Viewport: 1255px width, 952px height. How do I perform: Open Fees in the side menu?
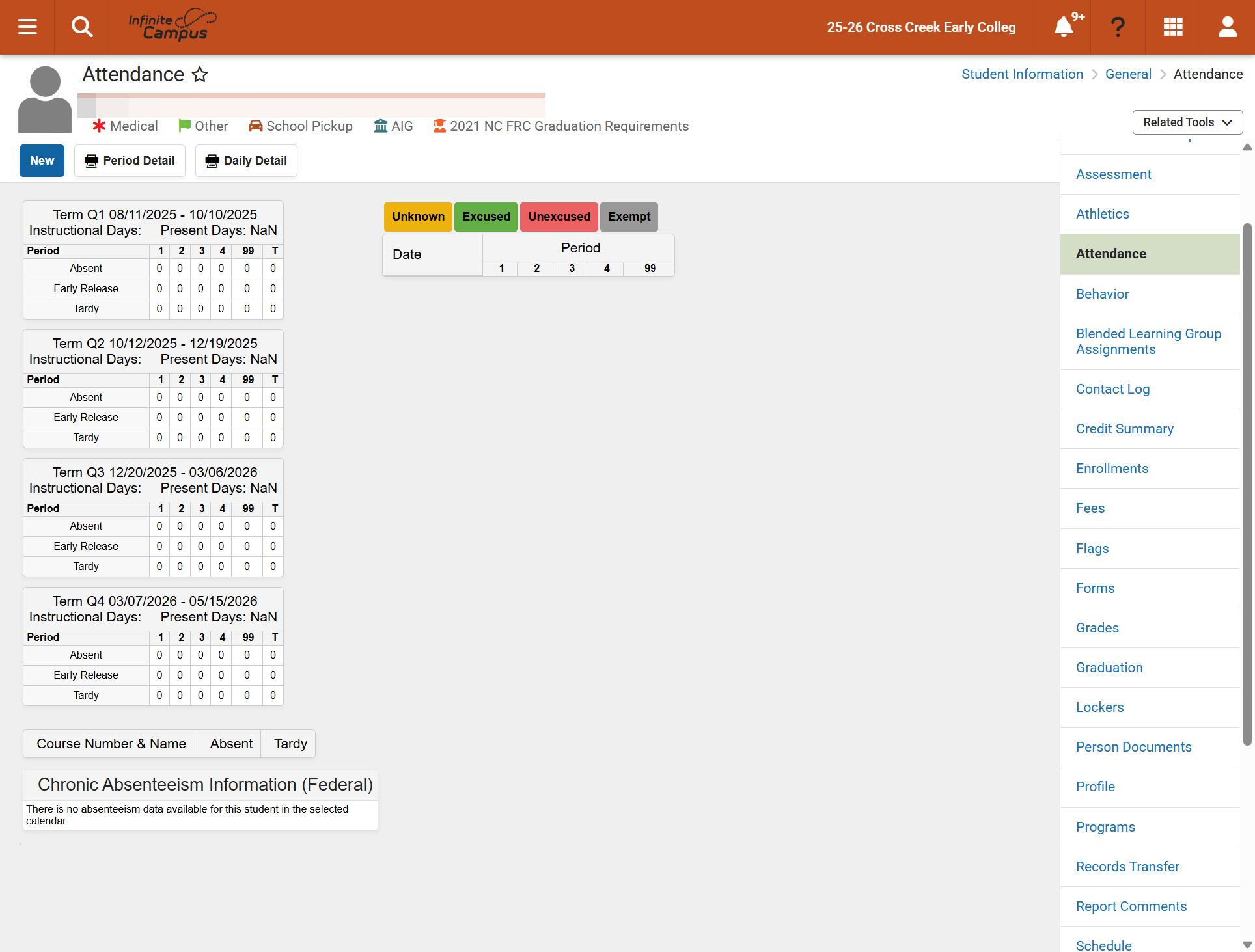point(1150,508)
